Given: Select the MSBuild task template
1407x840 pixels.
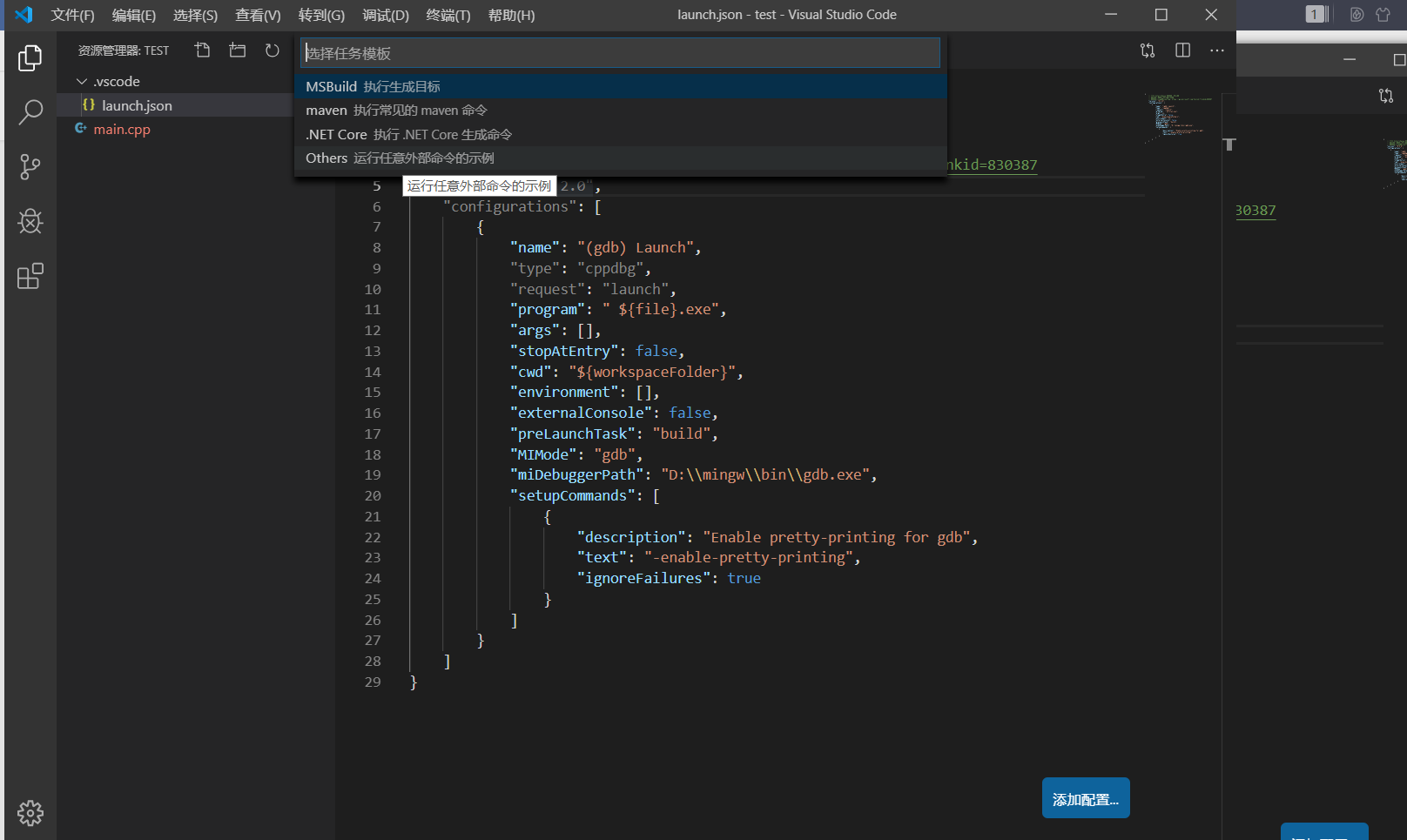Looking at the screenshot, I should point(621,86).
